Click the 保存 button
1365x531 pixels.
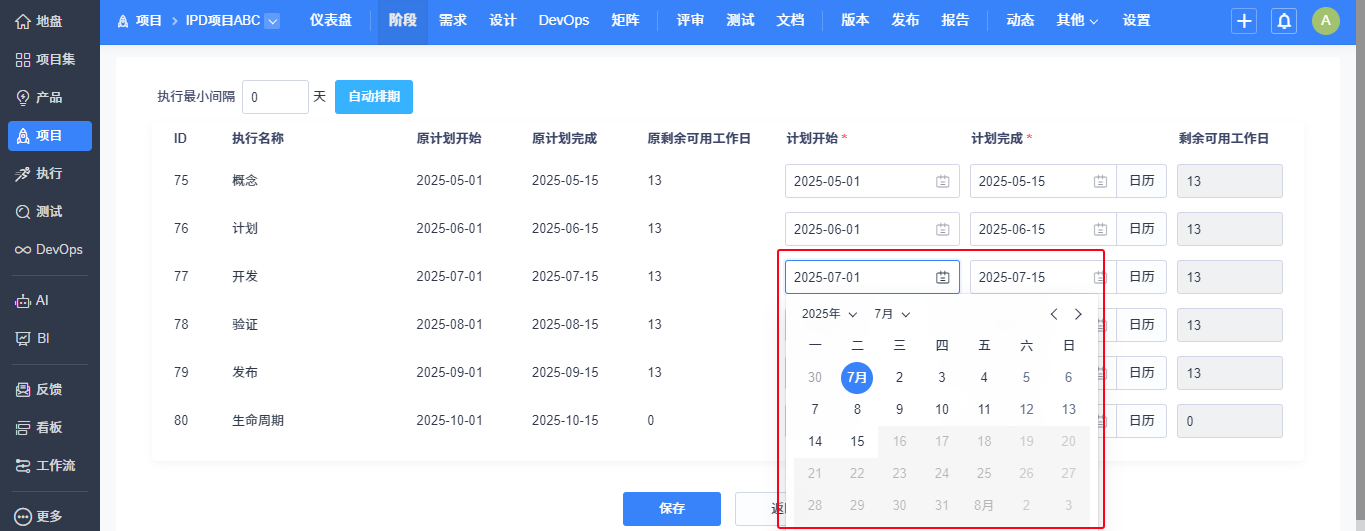671,508
